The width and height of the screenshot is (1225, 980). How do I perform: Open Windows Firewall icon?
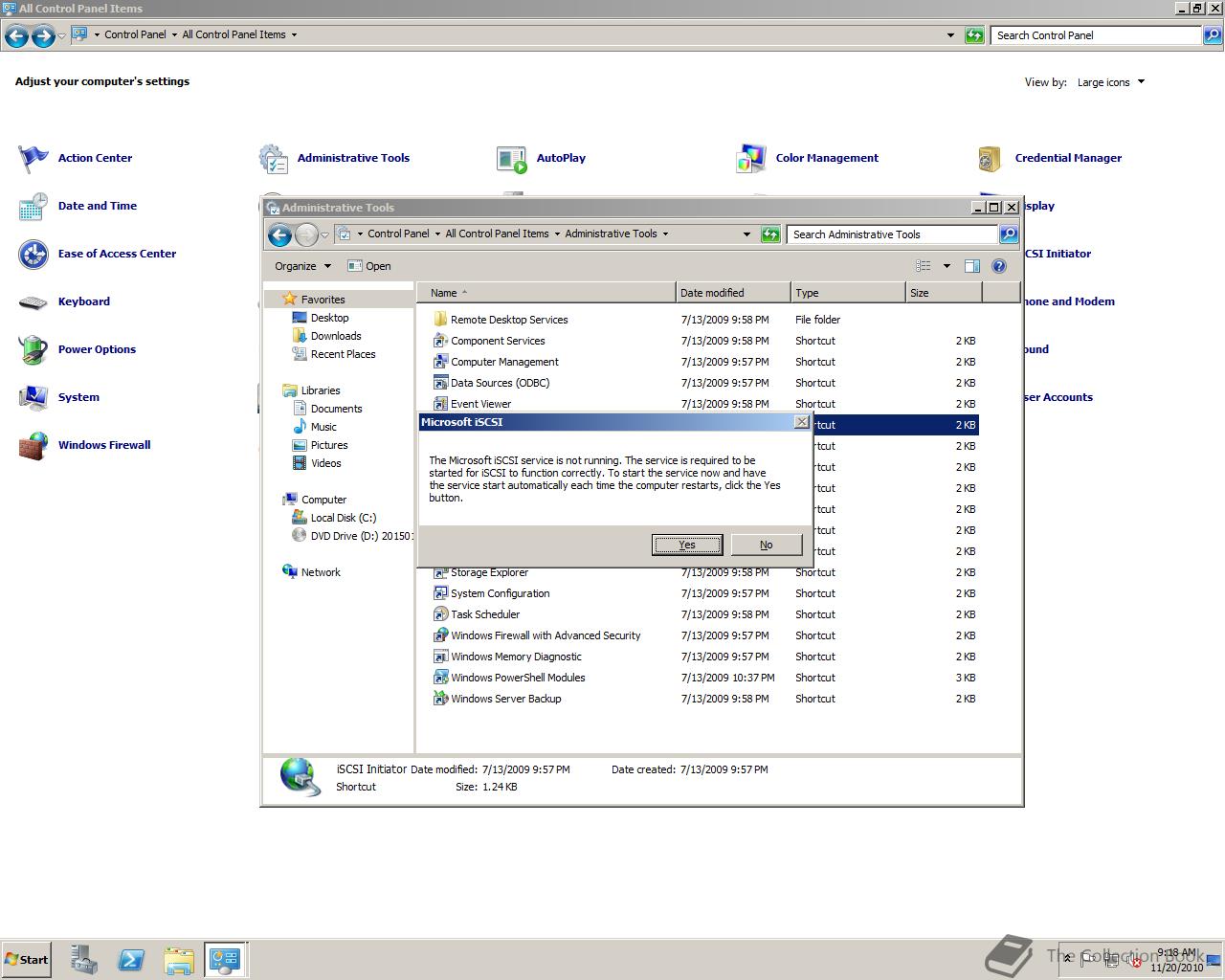click(33, 445)
